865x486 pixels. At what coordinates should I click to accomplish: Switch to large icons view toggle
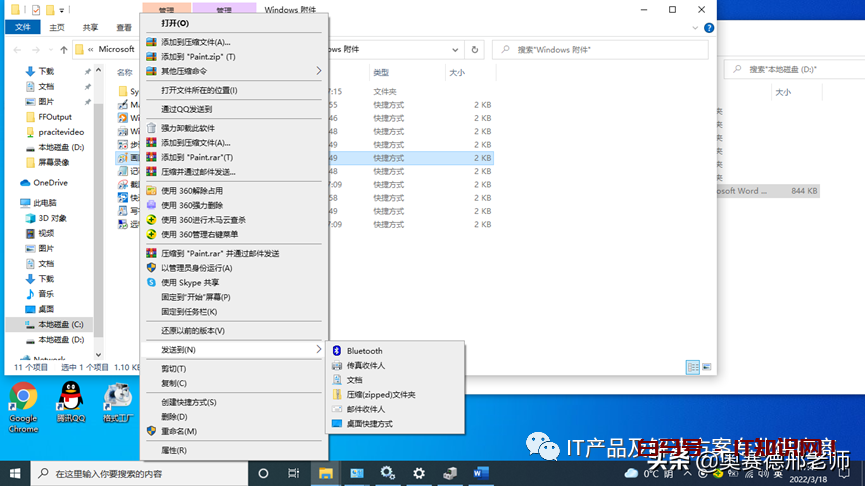707,367
